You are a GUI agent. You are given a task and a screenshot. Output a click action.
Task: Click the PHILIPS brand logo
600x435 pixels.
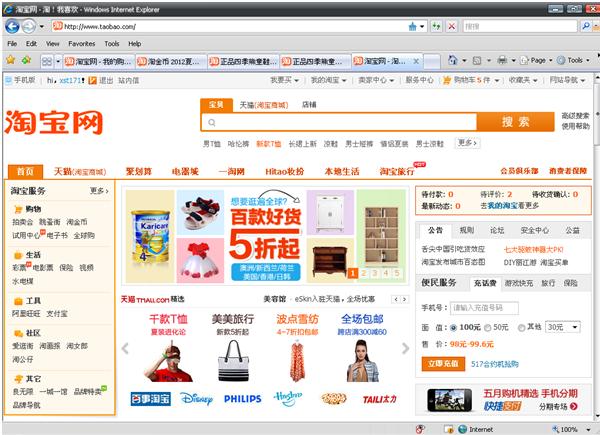tap(243, 399)
